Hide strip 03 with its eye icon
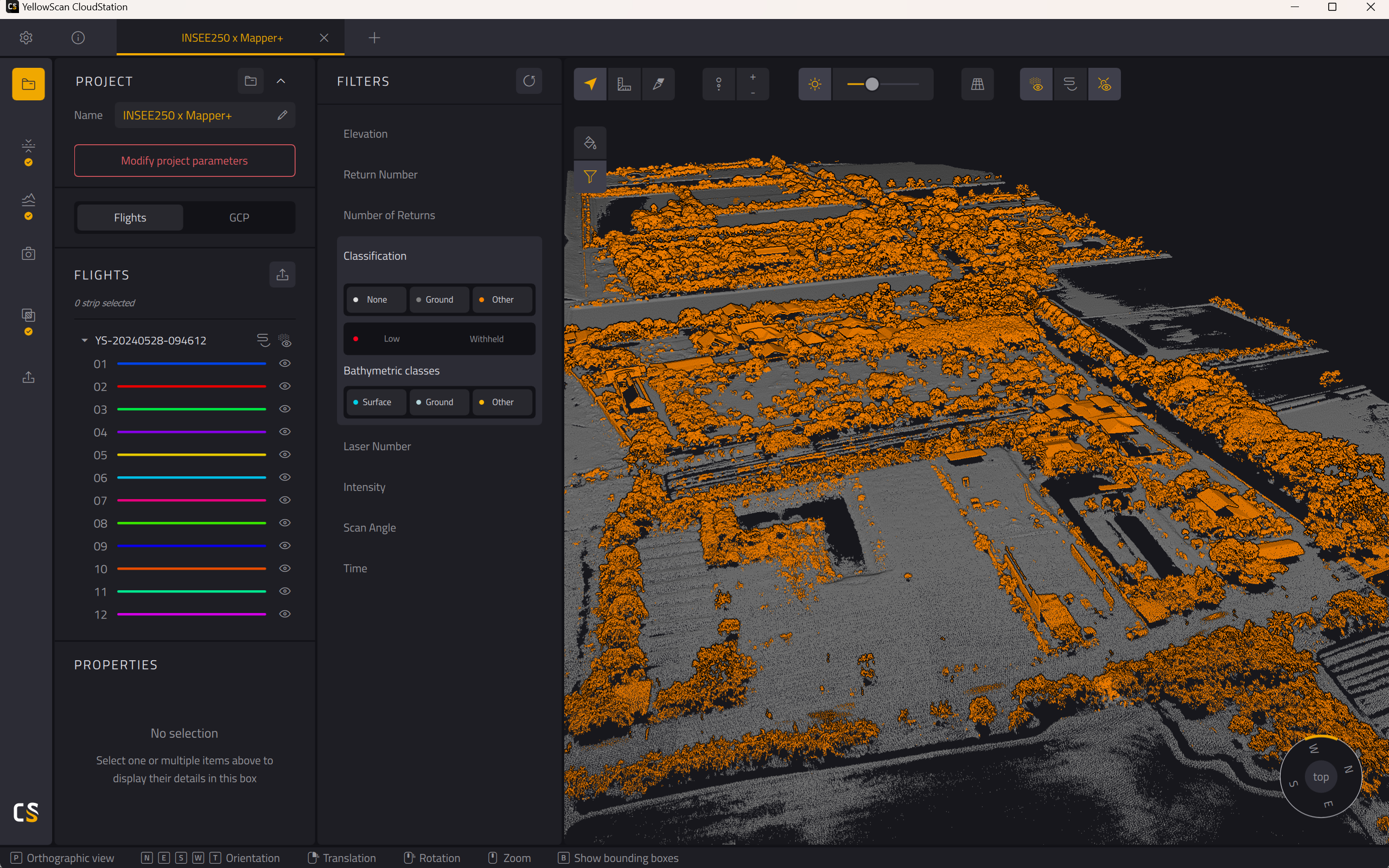The image size is (1389, 868). (285, 409)
